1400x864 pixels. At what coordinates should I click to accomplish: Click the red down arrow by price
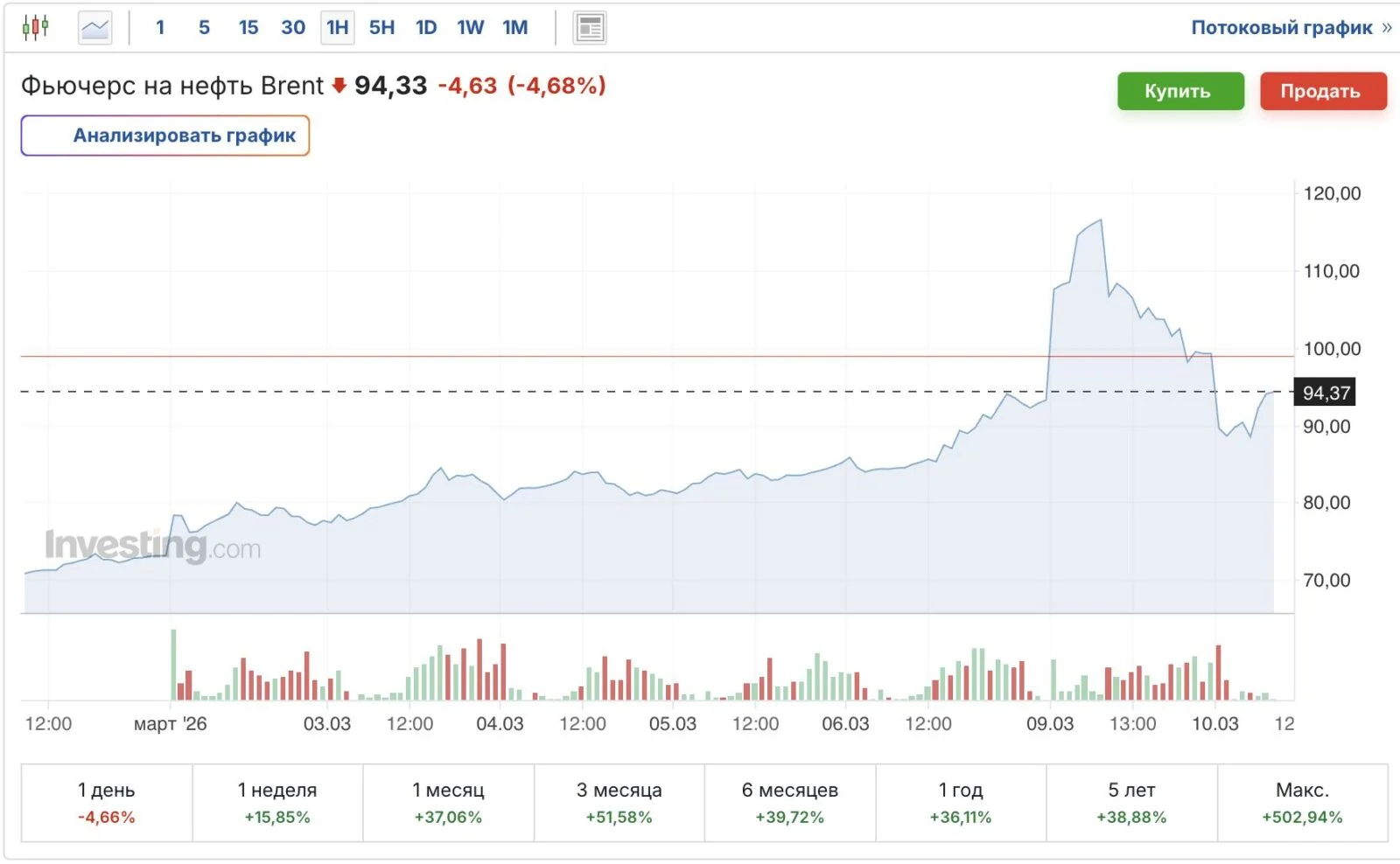[339, 86]
